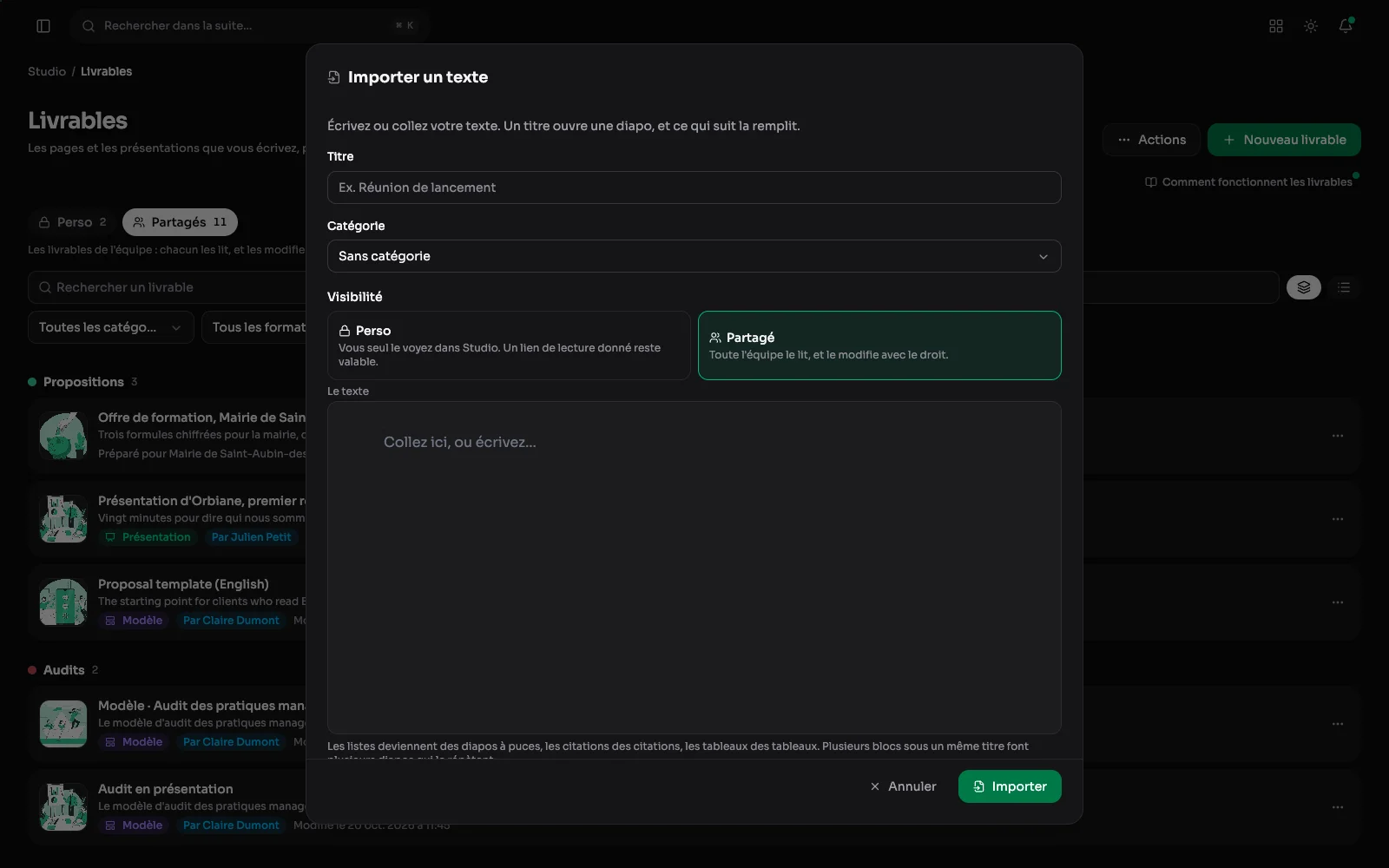Click Modèle badge on Audit en présentation row
Screen dimensions: 1389x868
134,825
